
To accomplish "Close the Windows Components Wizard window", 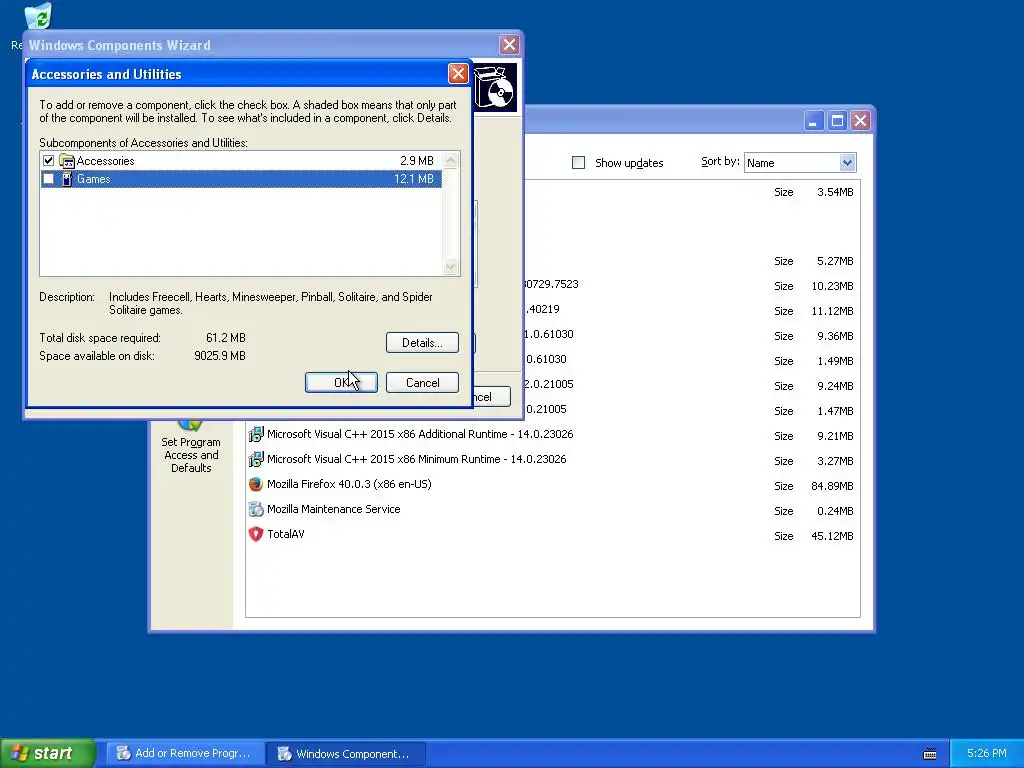I will point(509,44).
